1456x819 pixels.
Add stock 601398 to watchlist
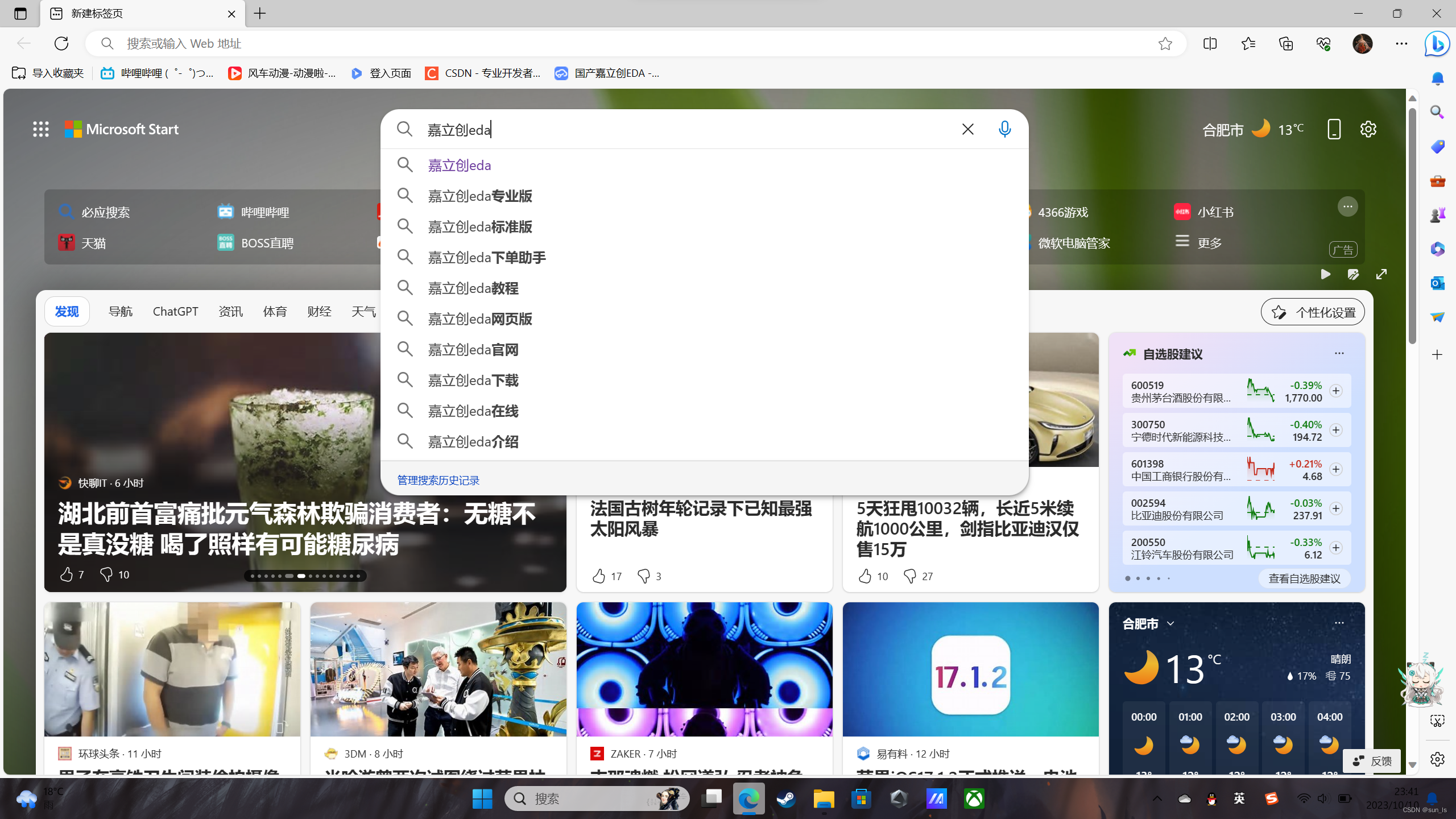1336,469
